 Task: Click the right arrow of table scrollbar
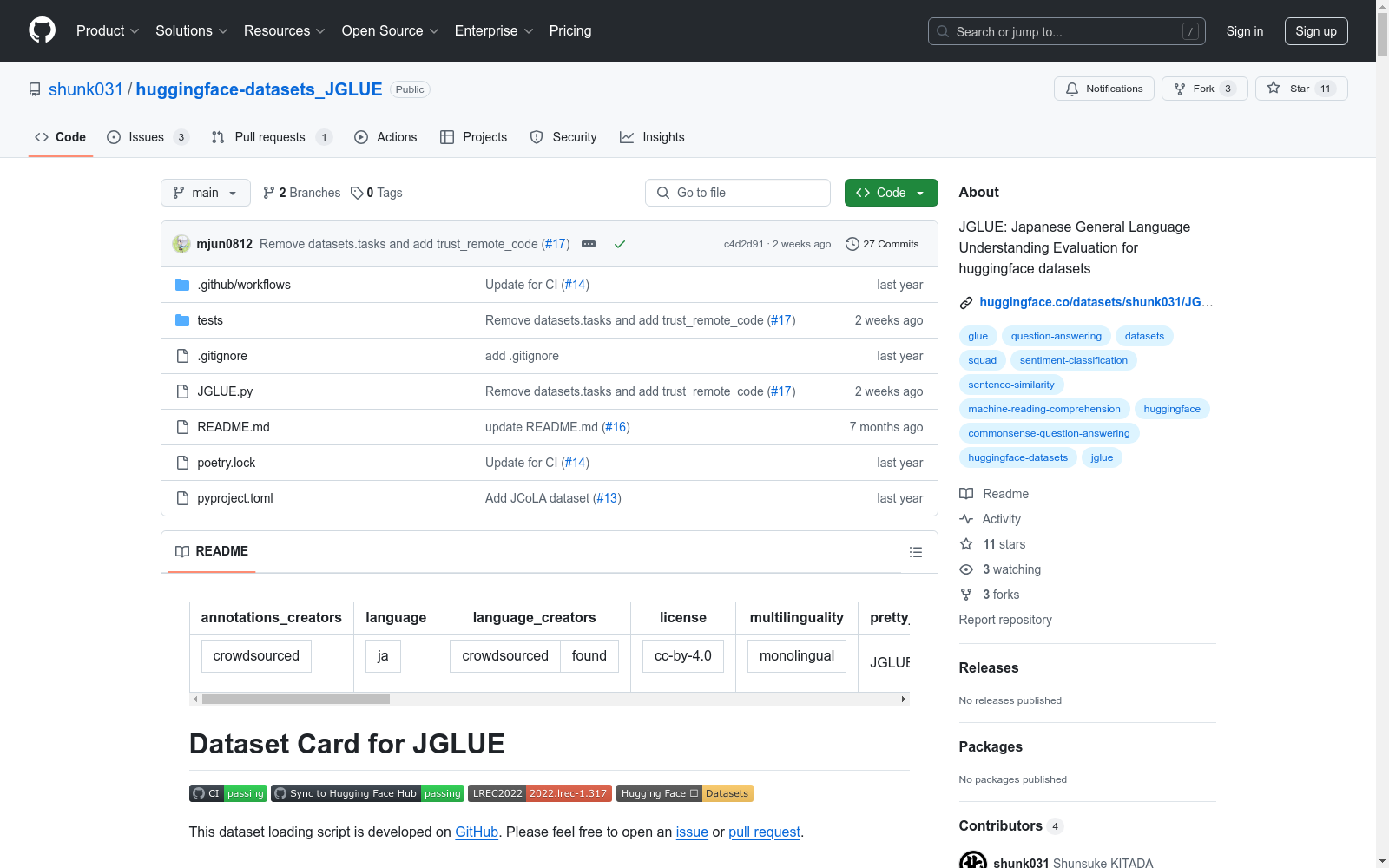click(904, 699)
